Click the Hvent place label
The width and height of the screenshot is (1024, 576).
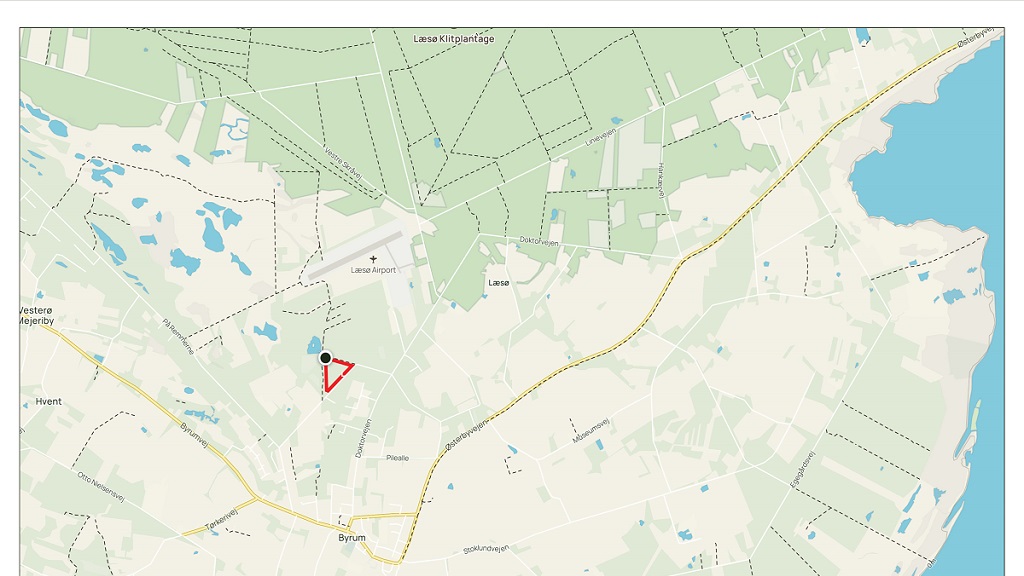pyautogui.click(x=48, y=402)
